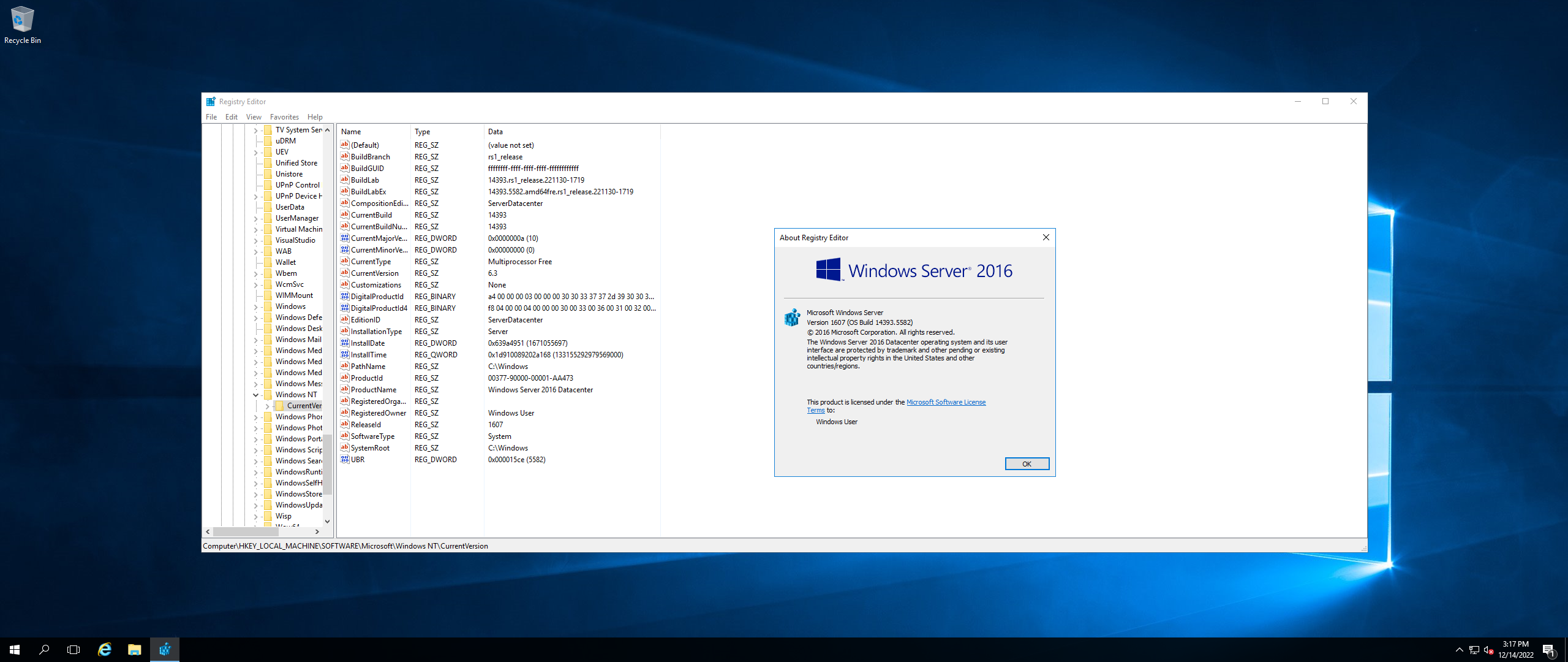This screenshot has height=662, width=1568.
Task: Expand the UserManager tree node
Action: coord(255,218)
